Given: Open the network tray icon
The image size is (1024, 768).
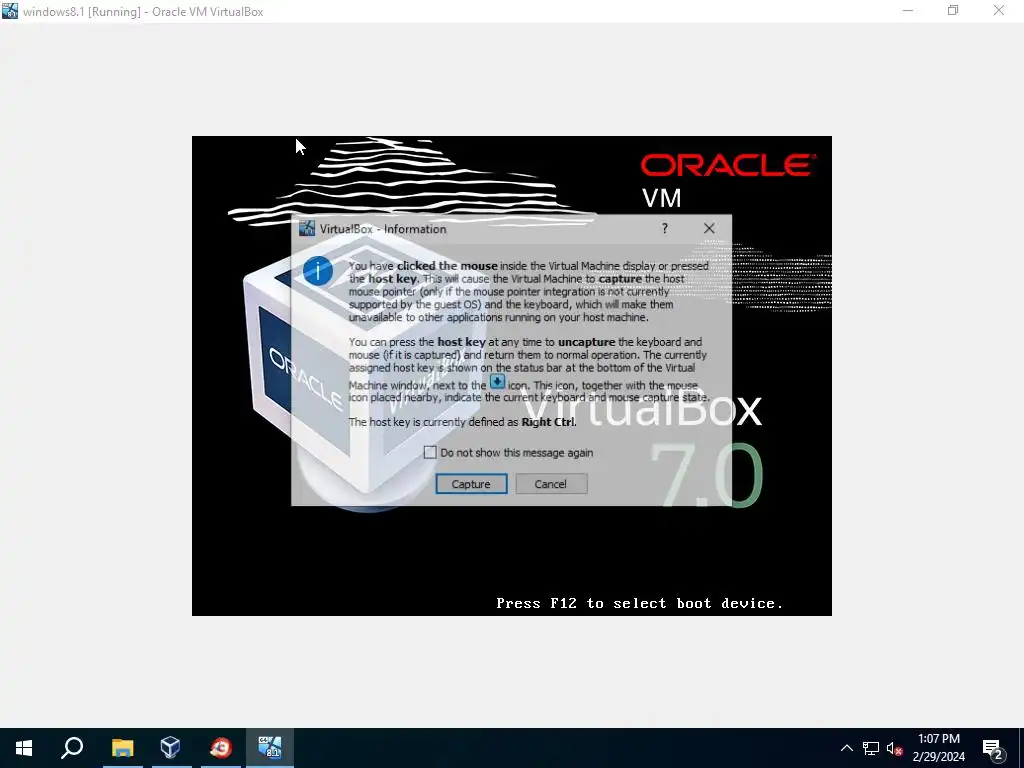Looking at the screenshot, I should [871, 748].
